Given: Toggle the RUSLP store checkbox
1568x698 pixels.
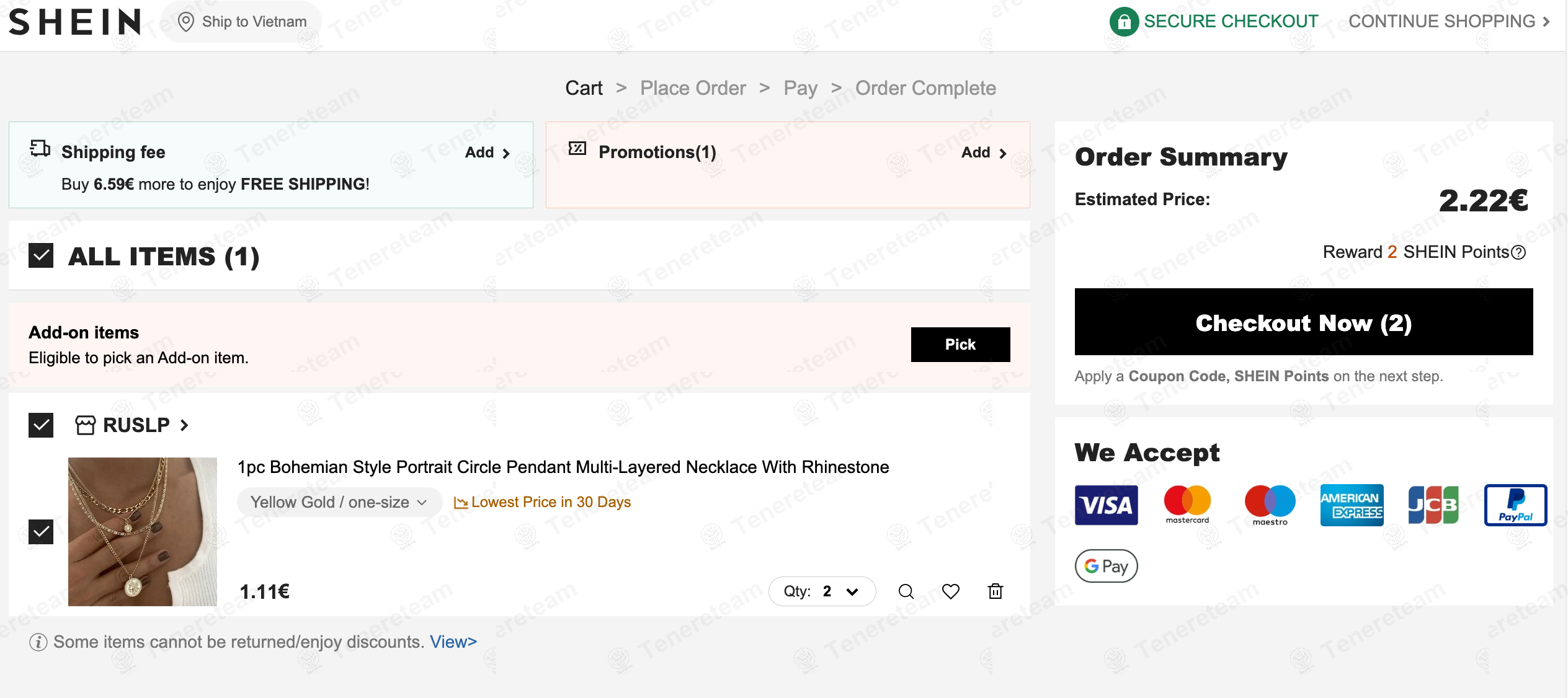Looking at the screenshot, I should 41,425.
